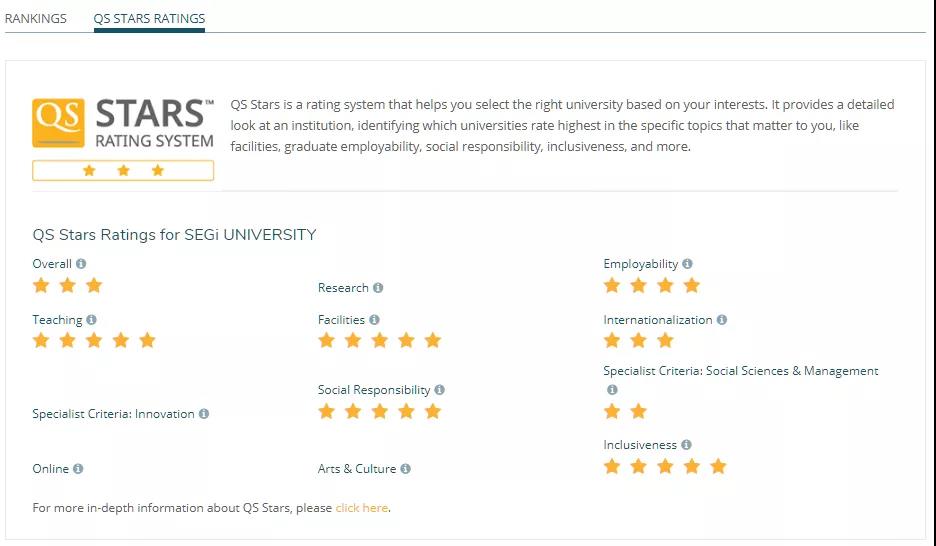Show info for the Online rating
The width and height of the screenshot is (936, 546).
[x=78, y=468]
